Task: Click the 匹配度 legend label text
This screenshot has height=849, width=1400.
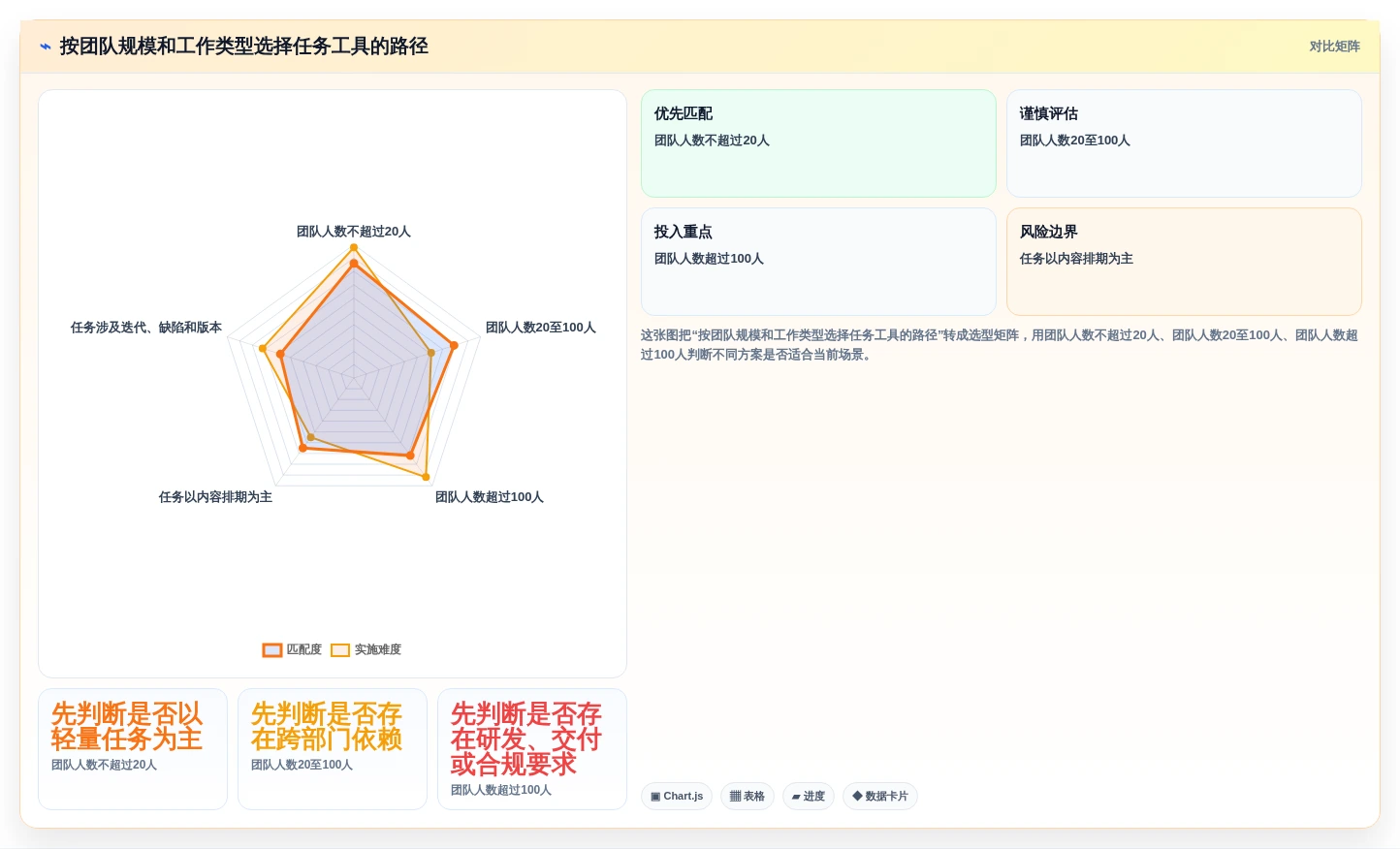Action: click(304, 650)
